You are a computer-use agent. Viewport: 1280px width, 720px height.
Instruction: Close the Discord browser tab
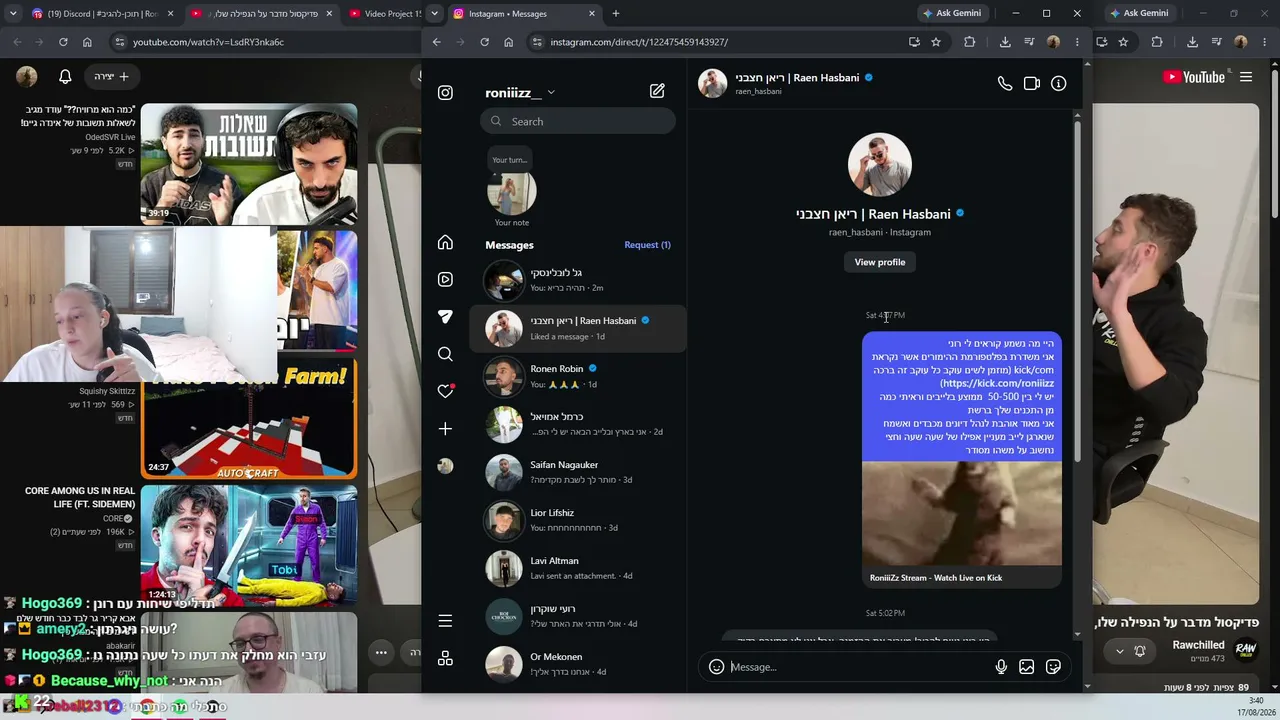pyautogui.click(x=171, y=14)
